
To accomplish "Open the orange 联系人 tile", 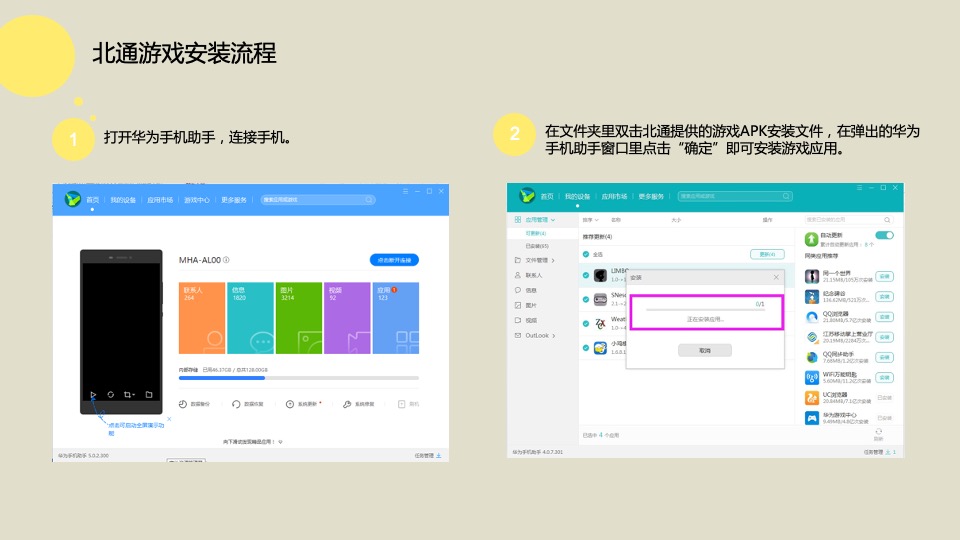I will (202, 318).
